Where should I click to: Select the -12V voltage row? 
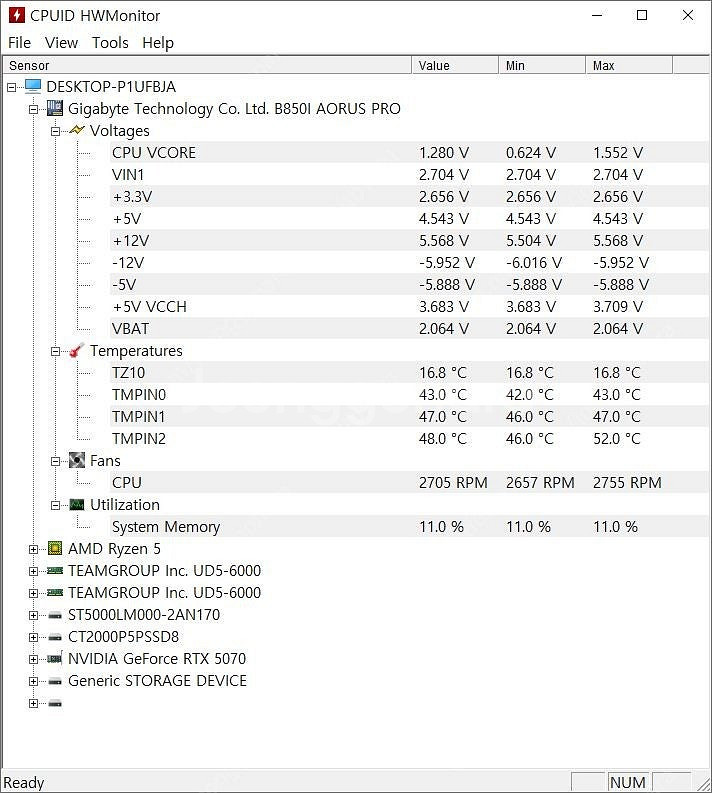pyautogui.click(x=409, y=262)
